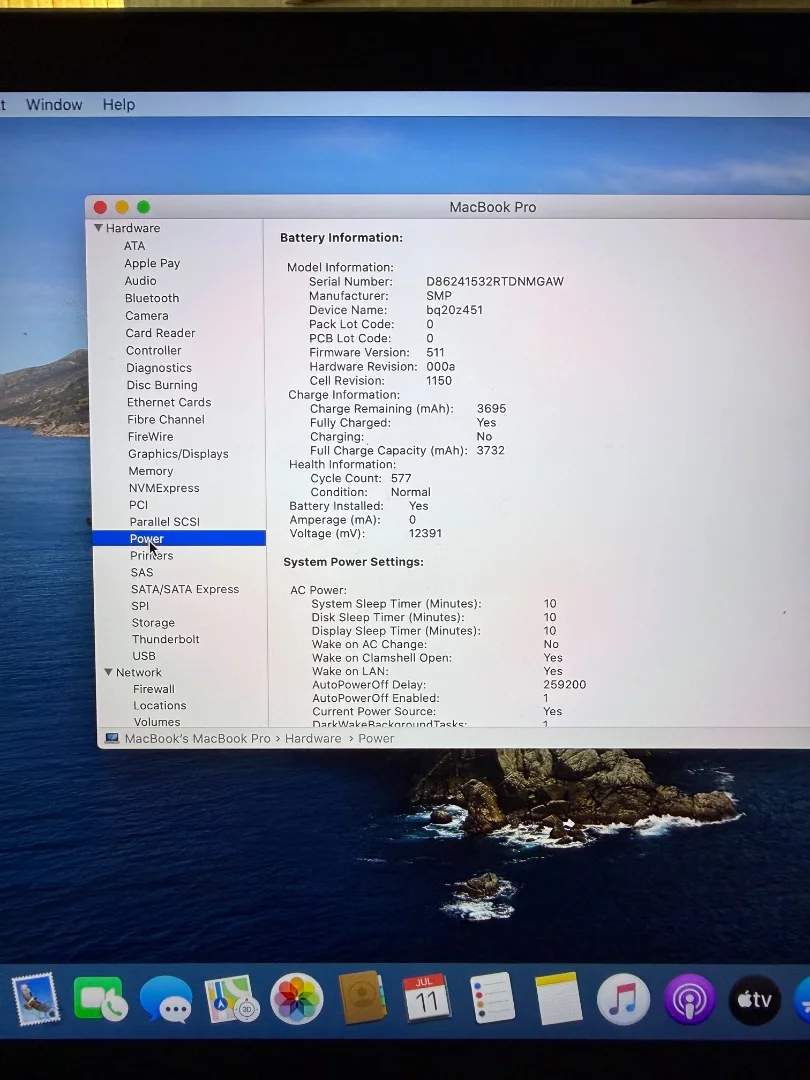Open the Reminders app icon
Viewport: 810px width, 1080px height.
pos(492,997)
